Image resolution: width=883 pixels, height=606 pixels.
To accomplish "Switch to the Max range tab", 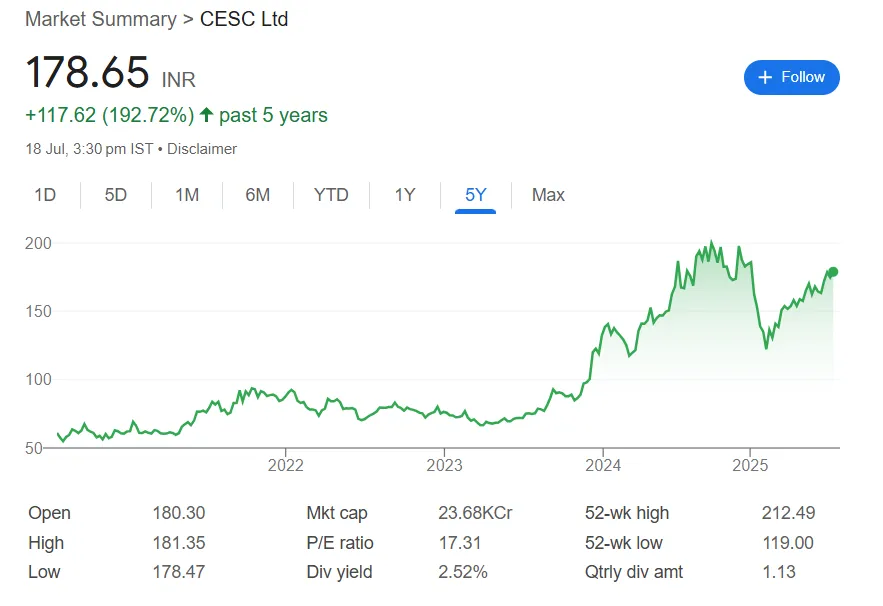I will pos(548,195).
